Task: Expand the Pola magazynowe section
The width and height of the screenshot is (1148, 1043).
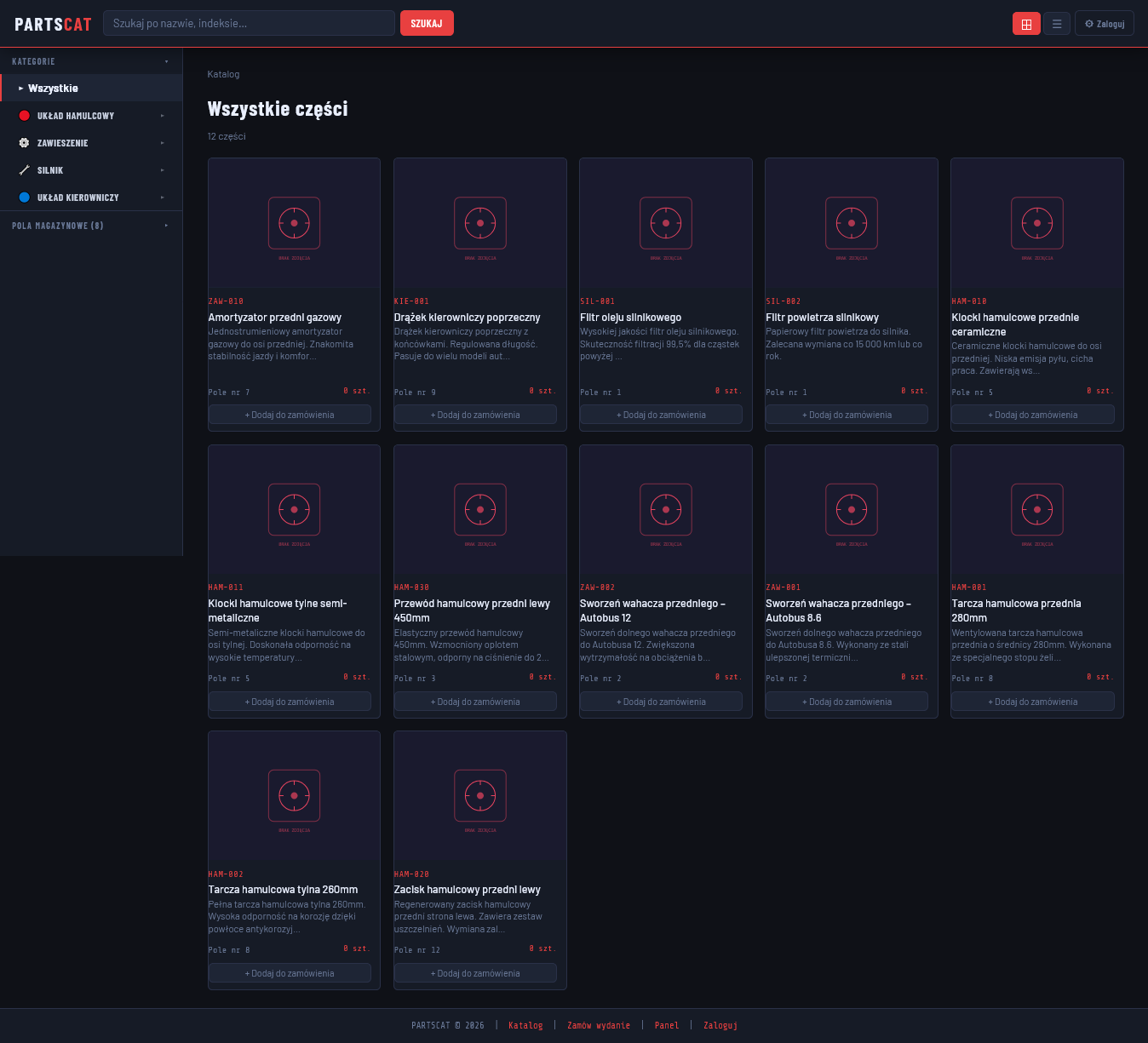Action: tap(166, 226)
